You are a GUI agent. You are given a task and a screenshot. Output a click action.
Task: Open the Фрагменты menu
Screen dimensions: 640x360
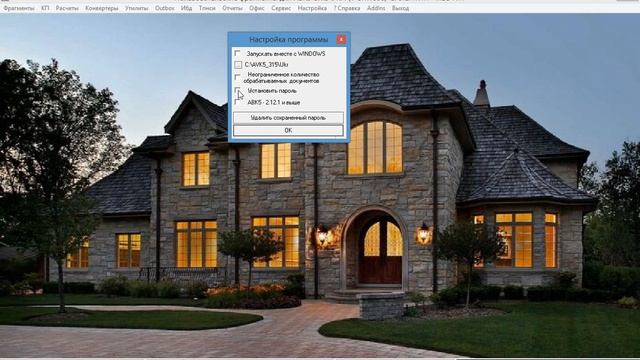19,8
